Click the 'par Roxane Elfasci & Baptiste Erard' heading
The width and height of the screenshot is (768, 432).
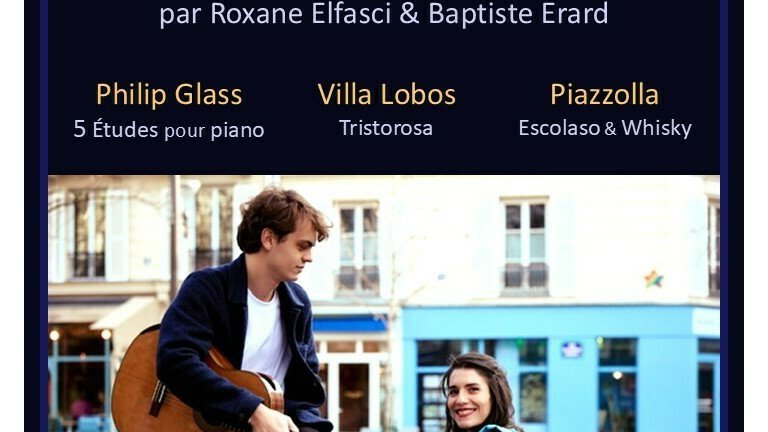tap(384, 14)
